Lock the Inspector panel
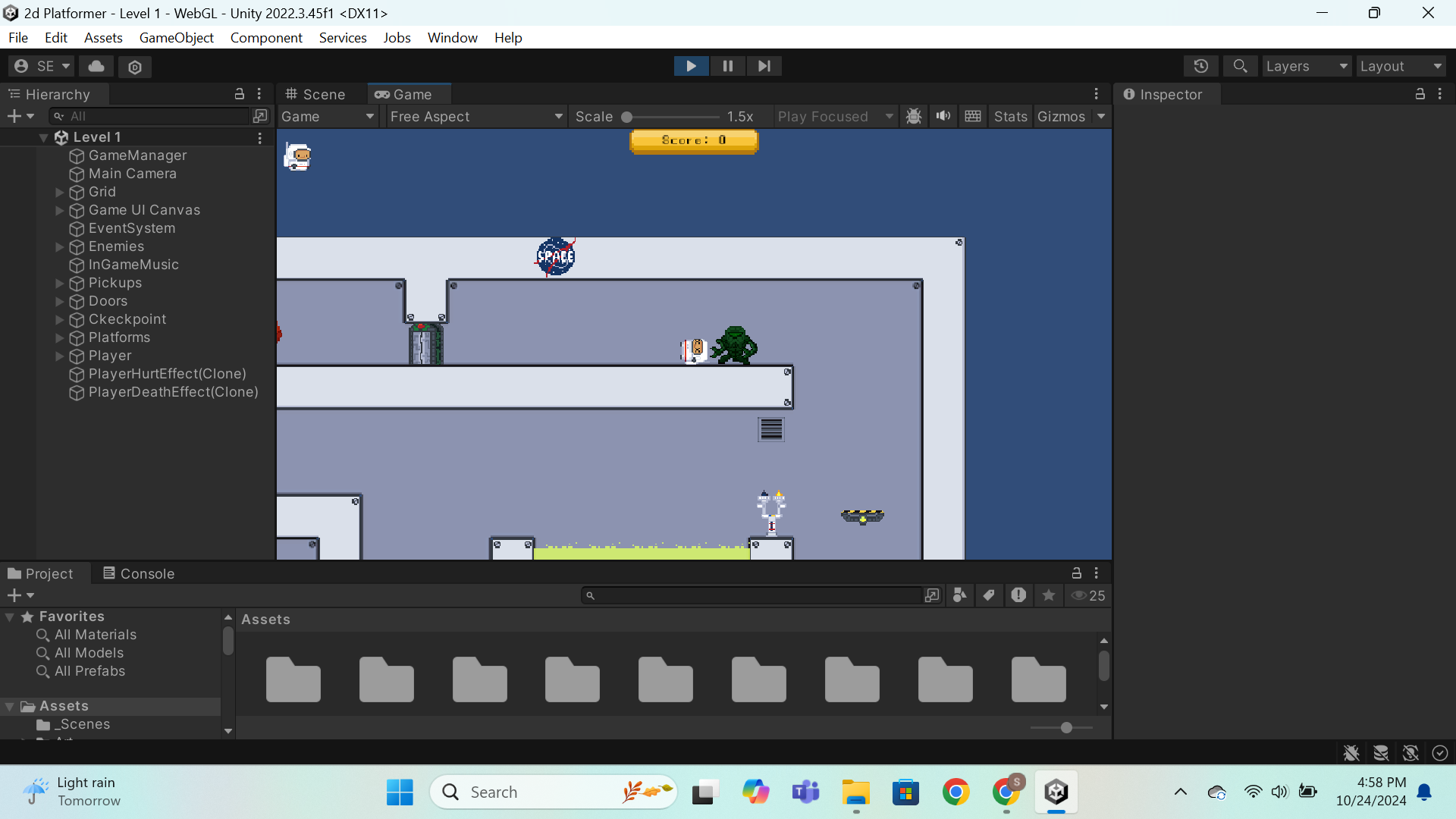1456x819 pixels. (x=1420, y=94)
